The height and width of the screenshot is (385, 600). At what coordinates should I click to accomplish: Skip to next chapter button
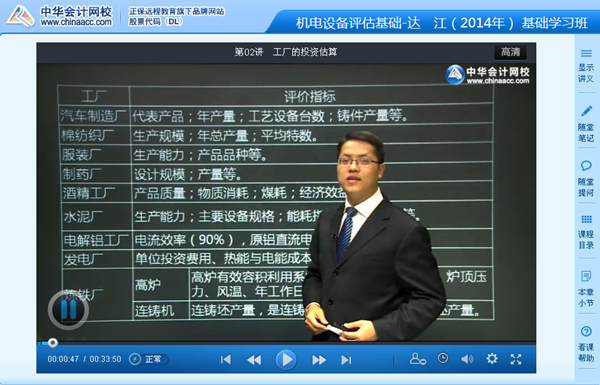click(x=346, y=359)
